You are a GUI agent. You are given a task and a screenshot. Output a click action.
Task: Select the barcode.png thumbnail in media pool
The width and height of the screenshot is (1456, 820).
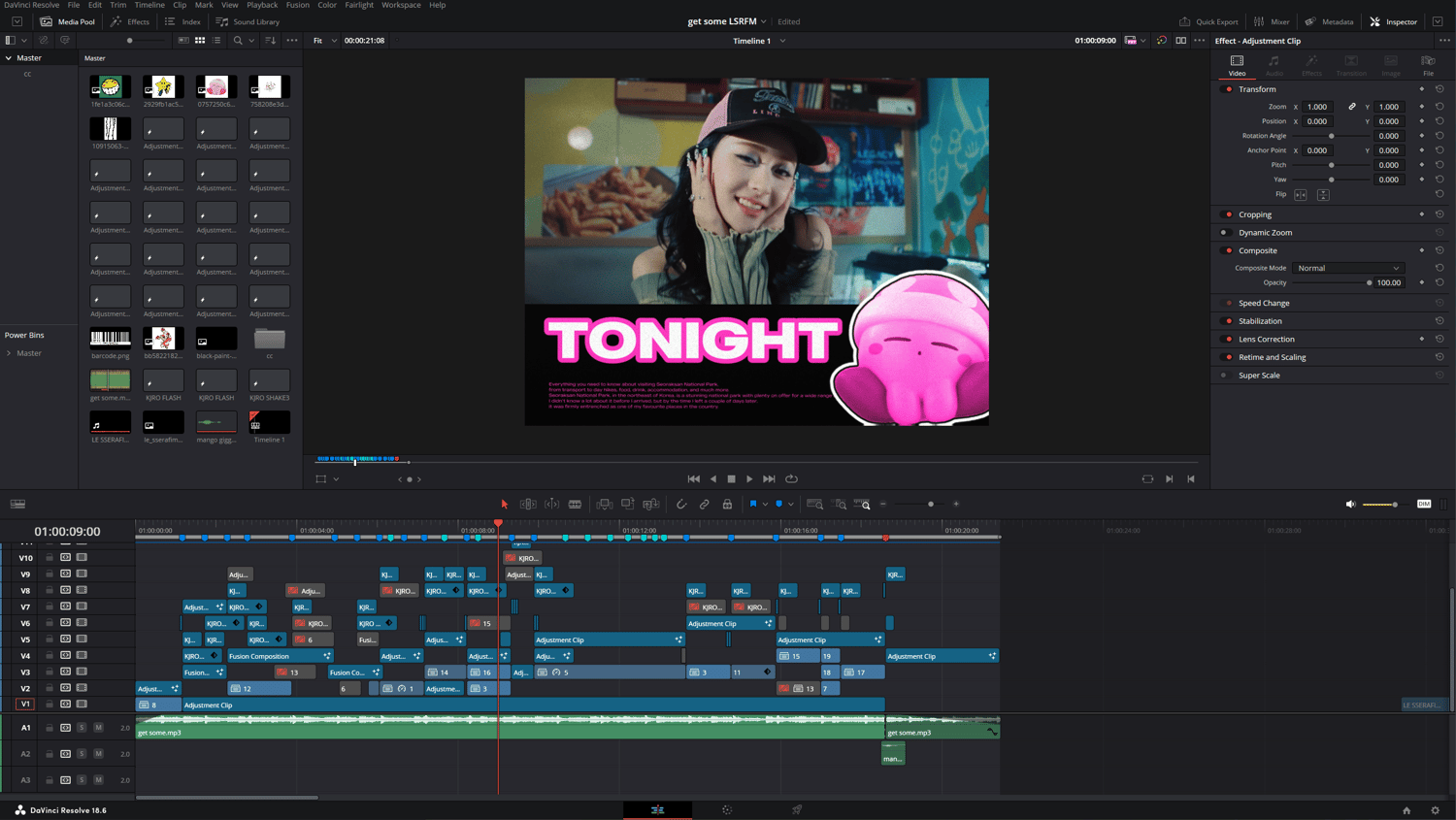110,339
